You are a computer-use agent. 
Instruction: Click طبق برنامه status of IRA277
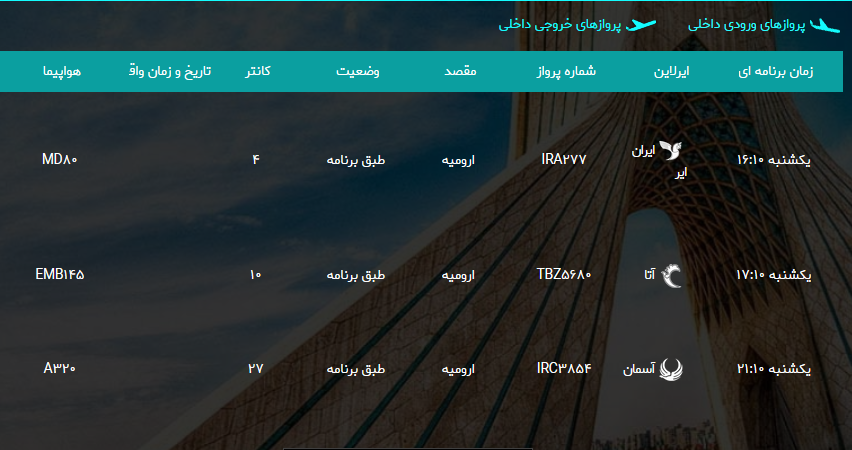356,160
